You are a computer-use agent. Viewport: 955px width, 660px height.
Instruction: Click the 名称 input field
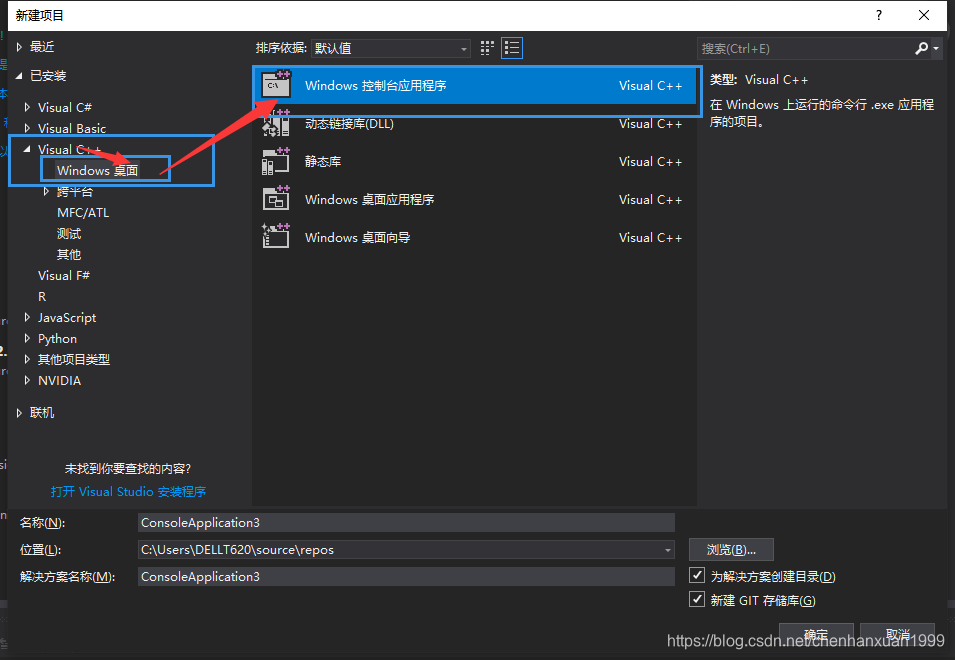406,522
